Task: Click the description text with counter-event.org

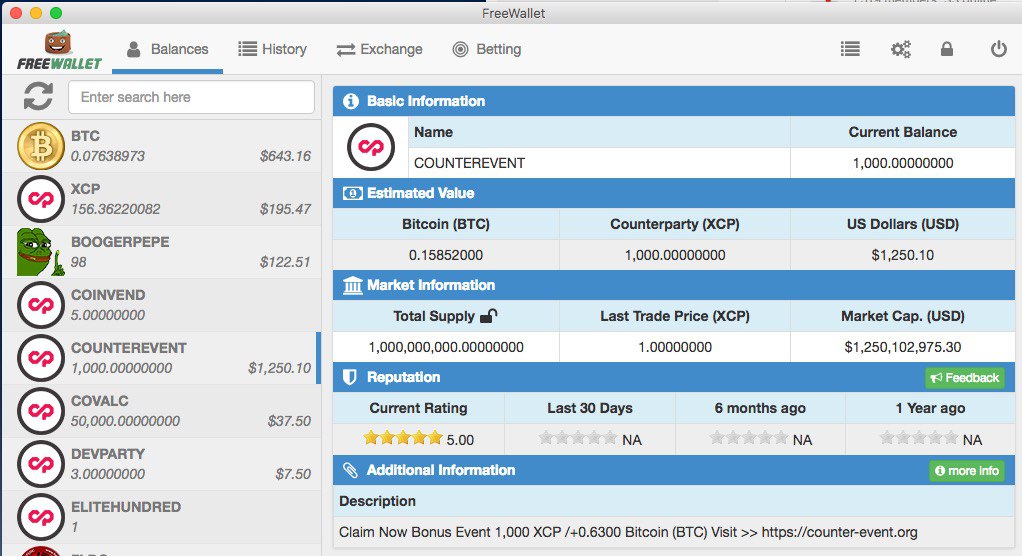Action: pyautogui.click(x=628, y=532)
